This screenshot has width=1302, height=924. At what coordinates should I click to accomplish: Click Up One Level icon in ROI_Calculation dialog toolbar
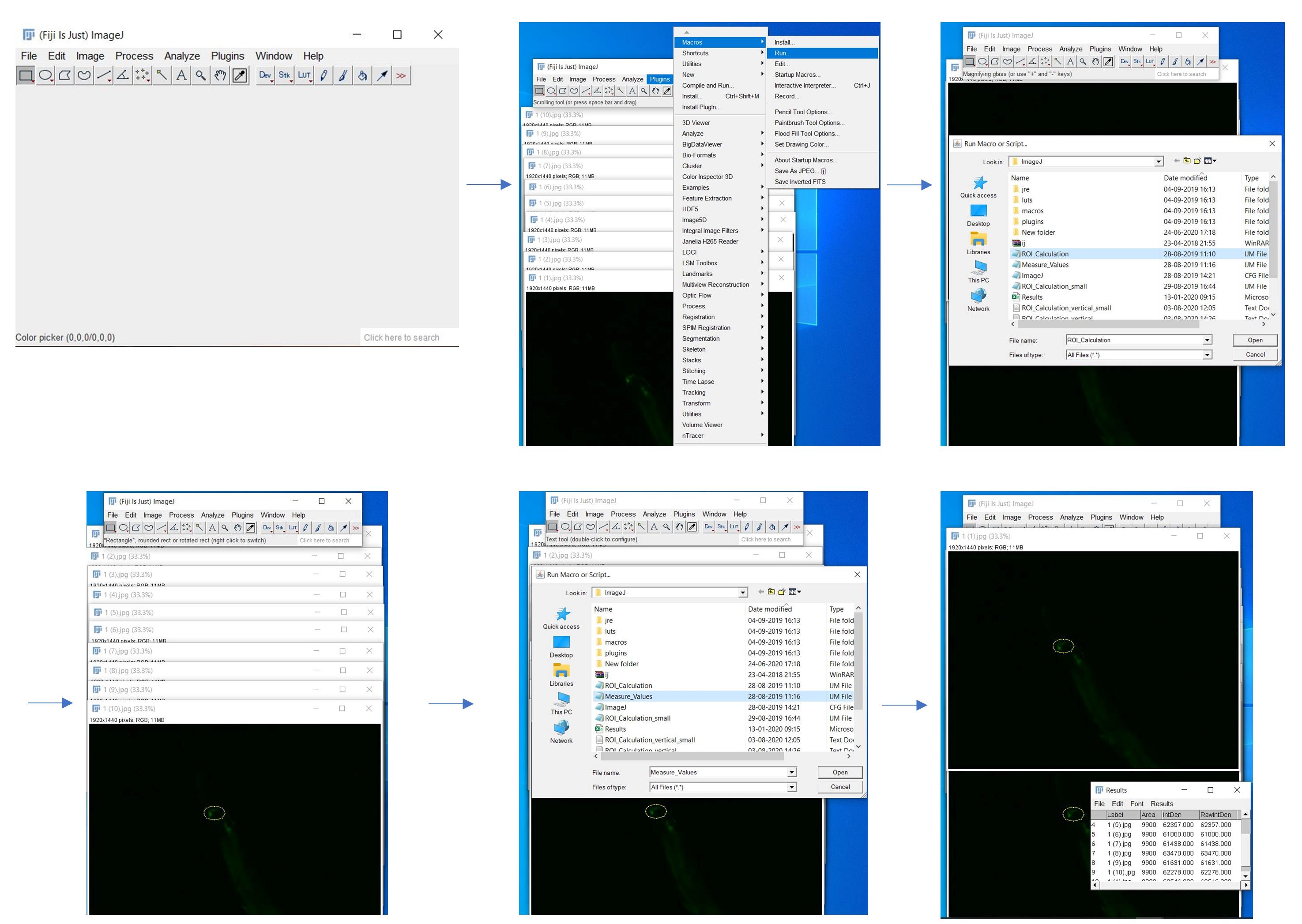1186,161
